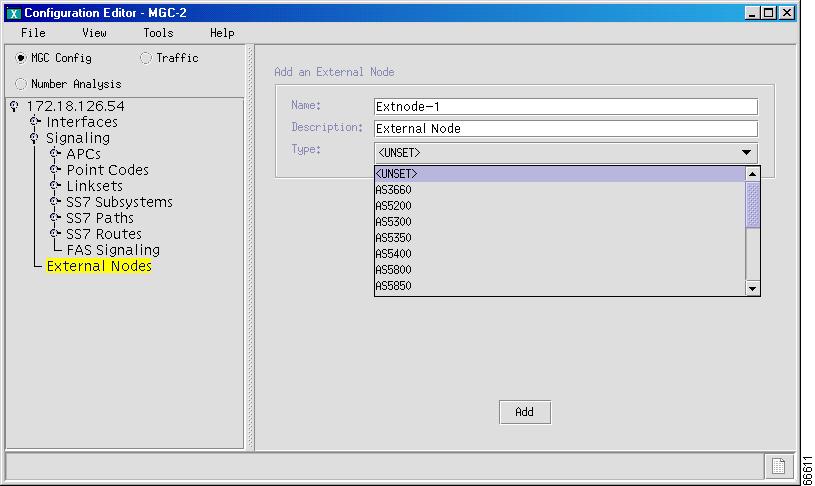Choose AS5300 from the Type list
Image resolution: width=815 pixels, height=486 pixels.
click(x=560, y=222)
